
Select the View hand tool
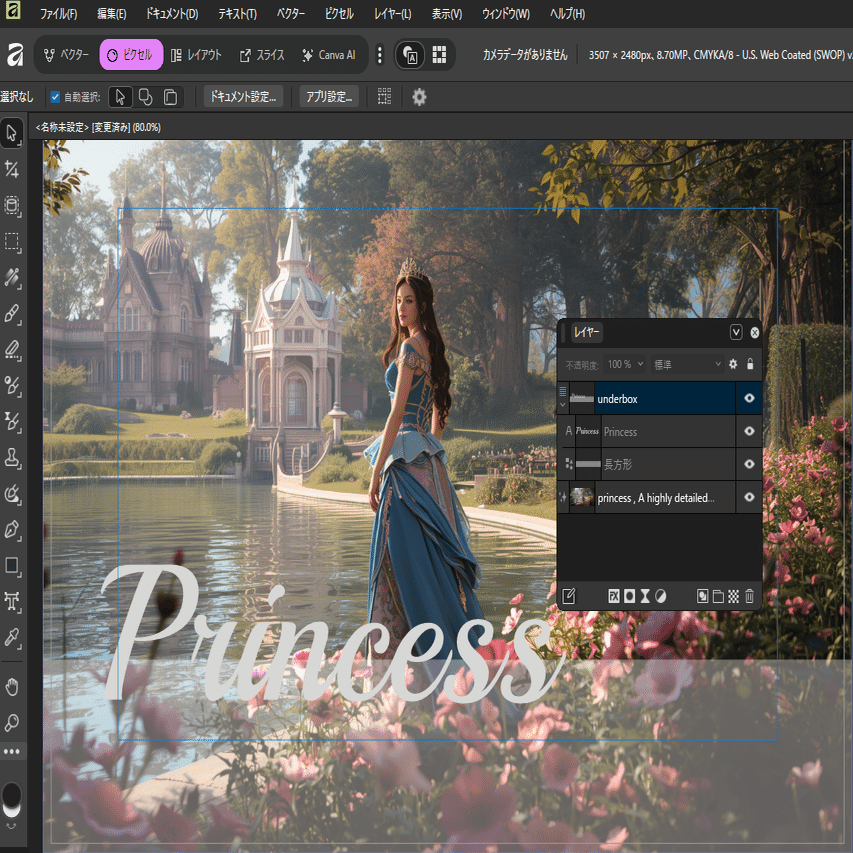pos(11,687)
